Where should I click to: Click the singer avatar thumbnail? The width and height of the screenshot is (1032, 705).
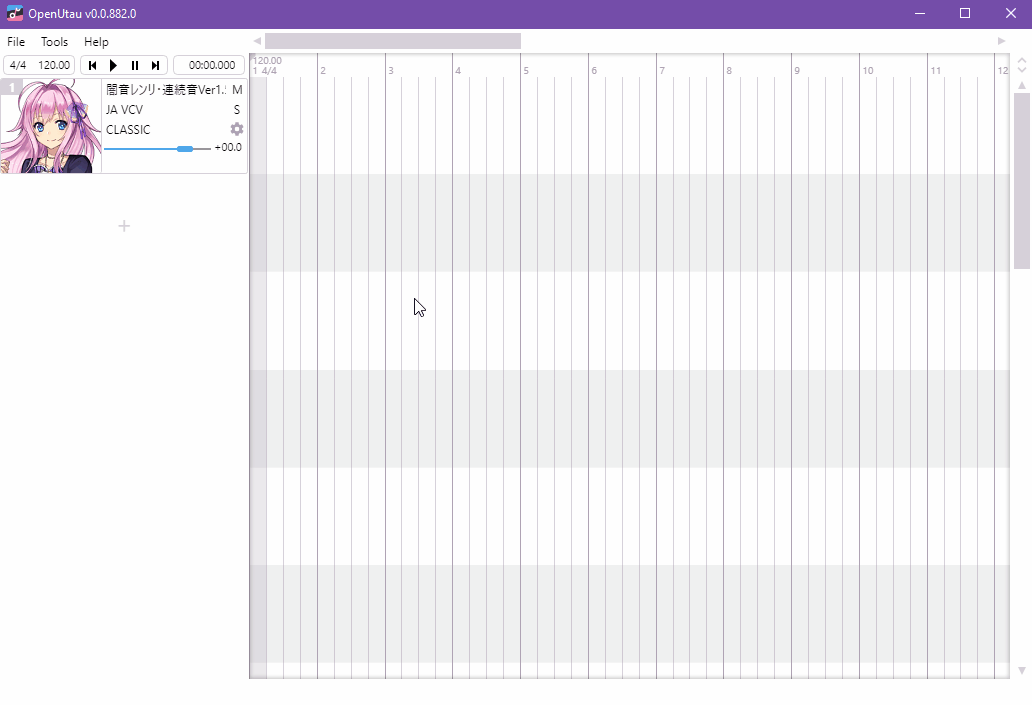point(51,126)
